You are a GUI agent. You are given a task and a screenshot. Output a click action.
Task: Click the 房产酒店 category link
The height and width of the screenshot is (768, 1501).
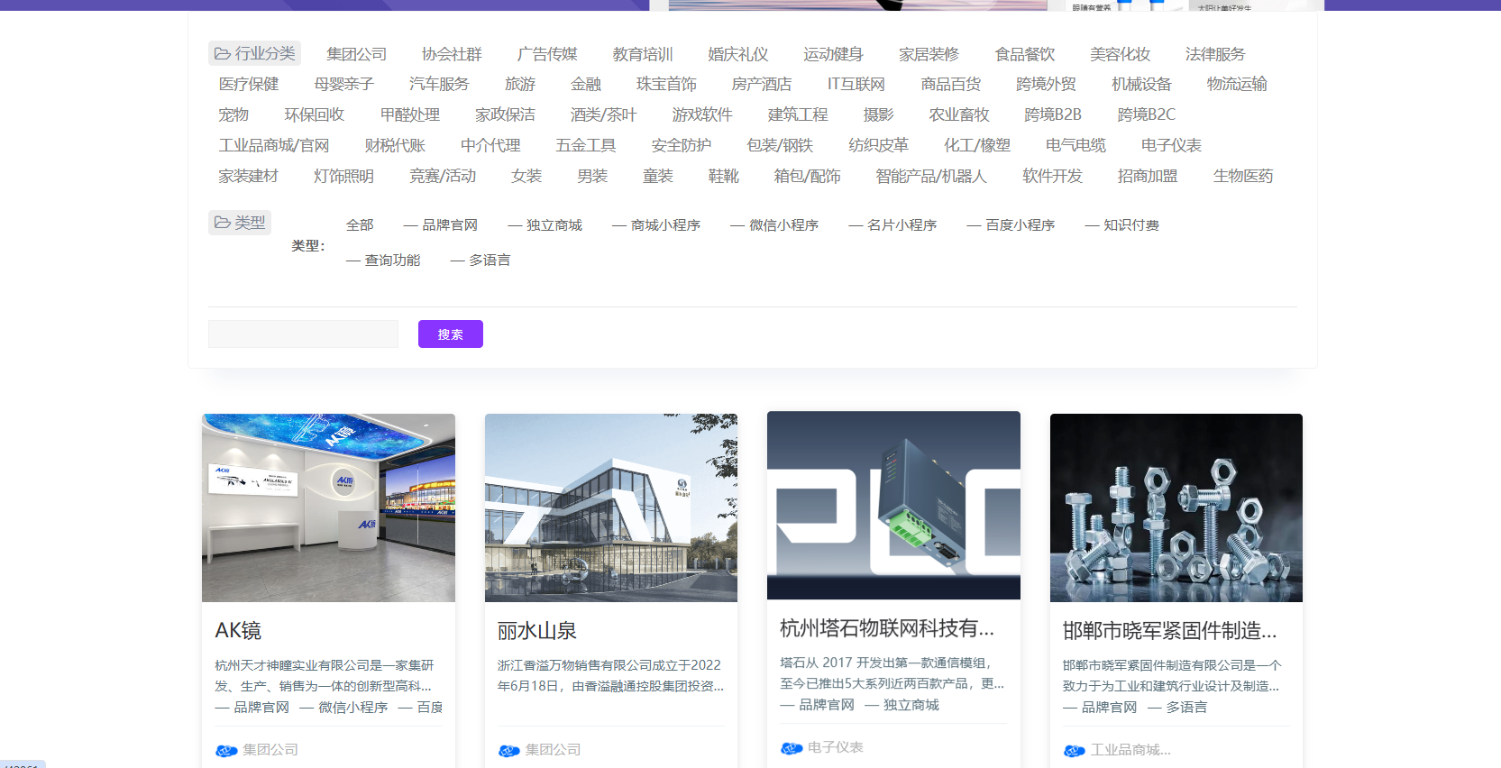point(762,84)
